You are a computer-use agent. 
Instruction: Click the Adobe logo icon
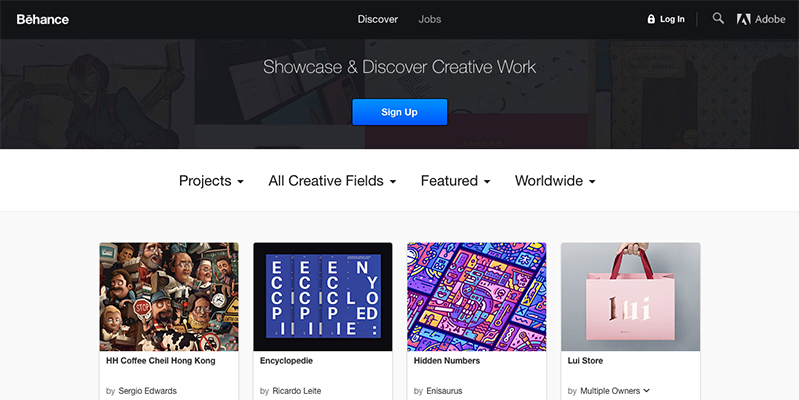click(x=743, y=19)
